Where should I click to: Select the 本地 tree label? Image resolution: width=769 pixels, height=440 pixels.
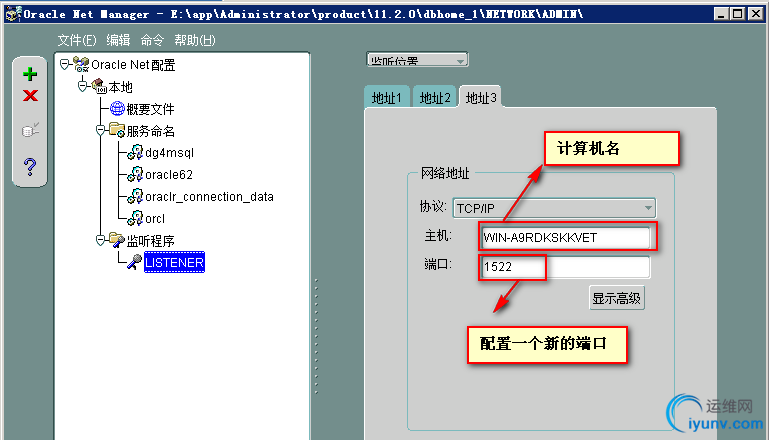point(121,87)
